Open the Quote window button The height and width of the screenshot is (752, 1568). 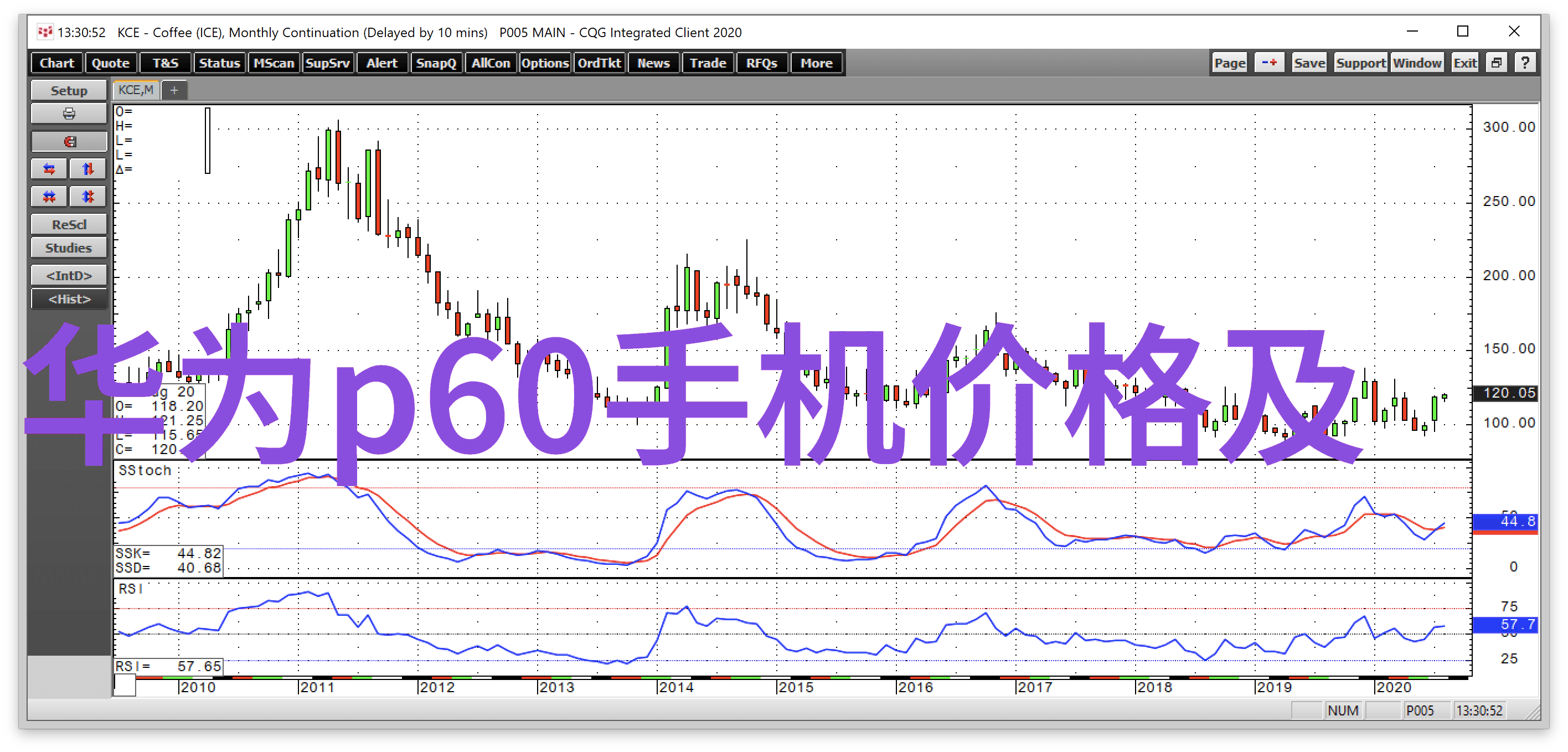pyautogui.click(x=110, y=63)
